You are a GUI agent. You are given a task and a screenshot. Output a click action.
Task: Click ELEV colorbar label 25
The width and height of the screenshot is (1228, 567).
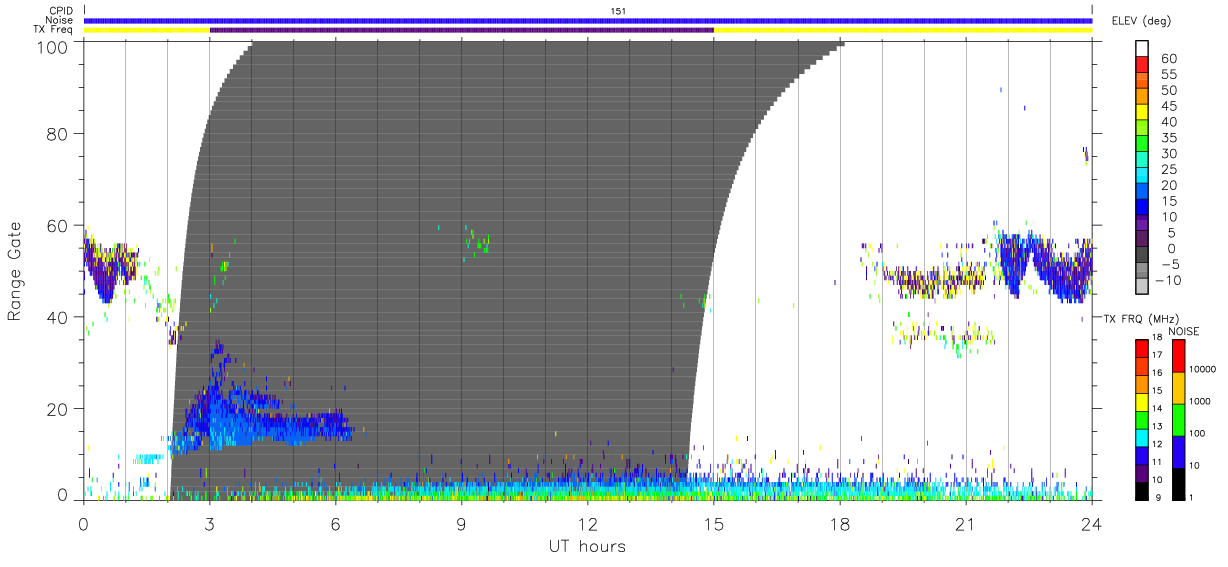pyautogui.click(x=1167, y=170)
